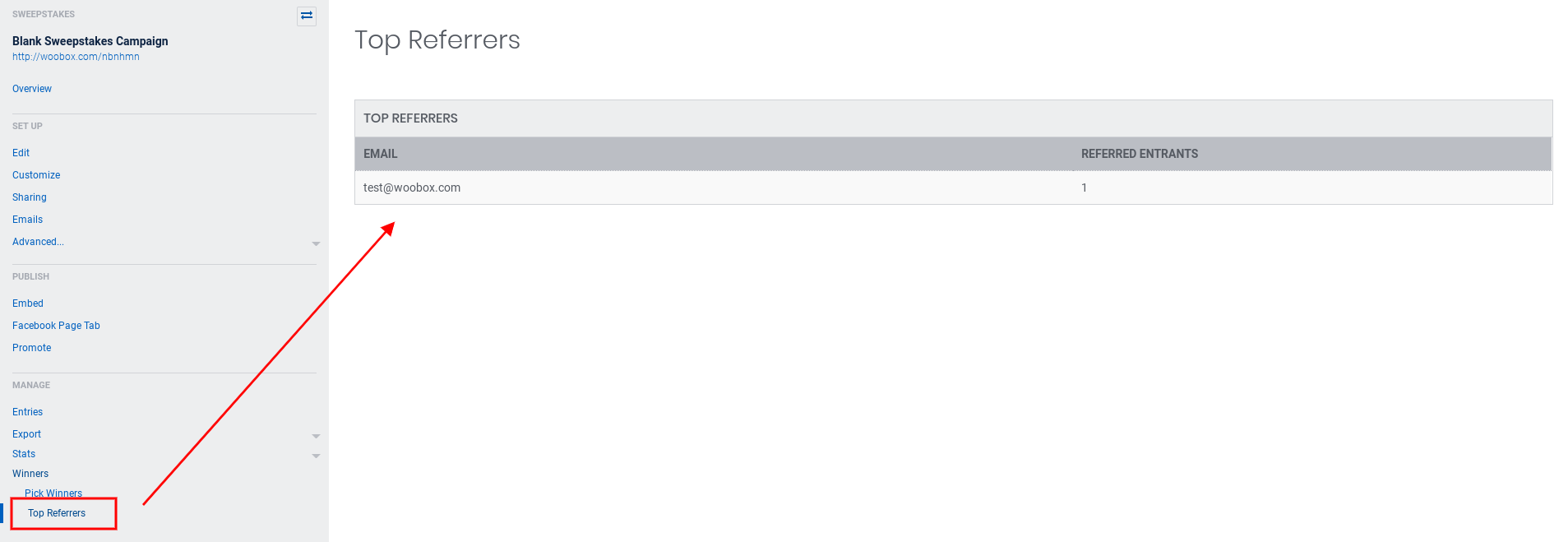This screenshot has width=1568, height=542.
Task: Click the campaign switch arrows icon
Action: (307, 16)
